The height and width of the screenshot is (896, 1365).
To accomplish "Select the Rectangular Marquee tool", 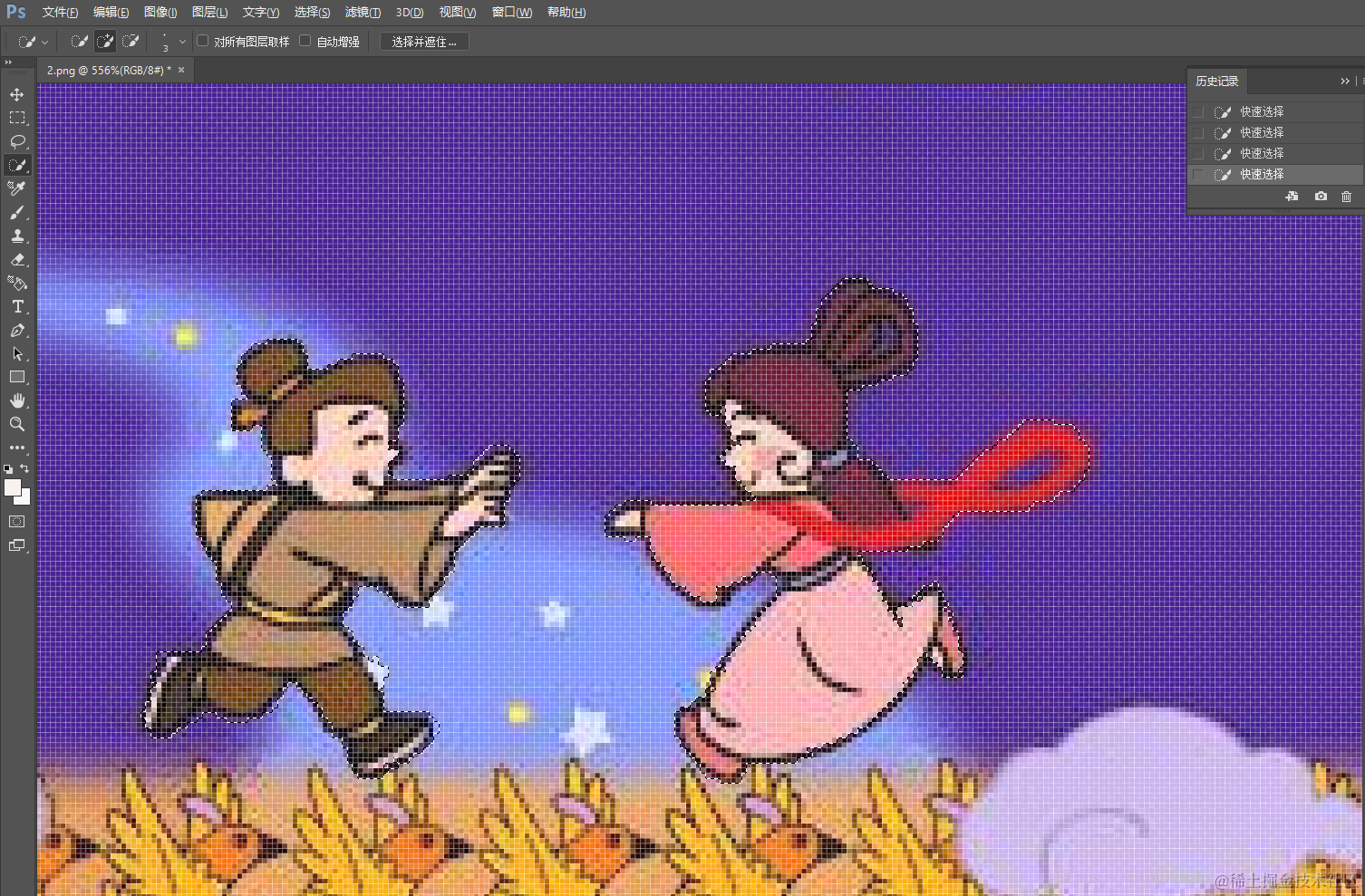I will pos(17,118).
